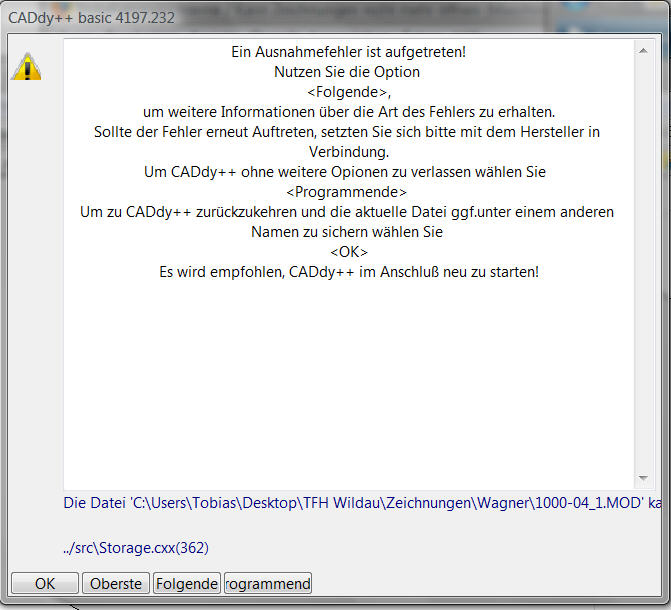Viewport: 671px width, 610px height.
Task: Click the 'Ein Ausnahmefehler ist aufgetreten!' line
Action: (x=348, y=52)
